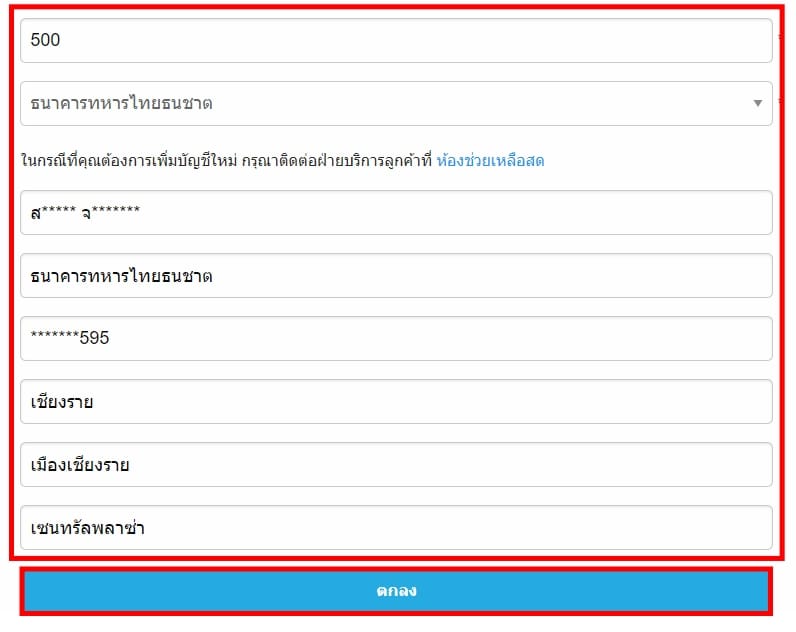Click the province field showing เชียงราย
The image size is (796, 632).
(396, 402)
